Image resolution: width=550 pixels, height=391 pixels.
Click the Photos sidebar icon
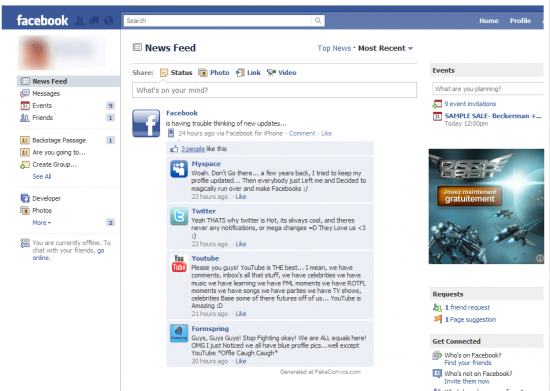(25, 210)
